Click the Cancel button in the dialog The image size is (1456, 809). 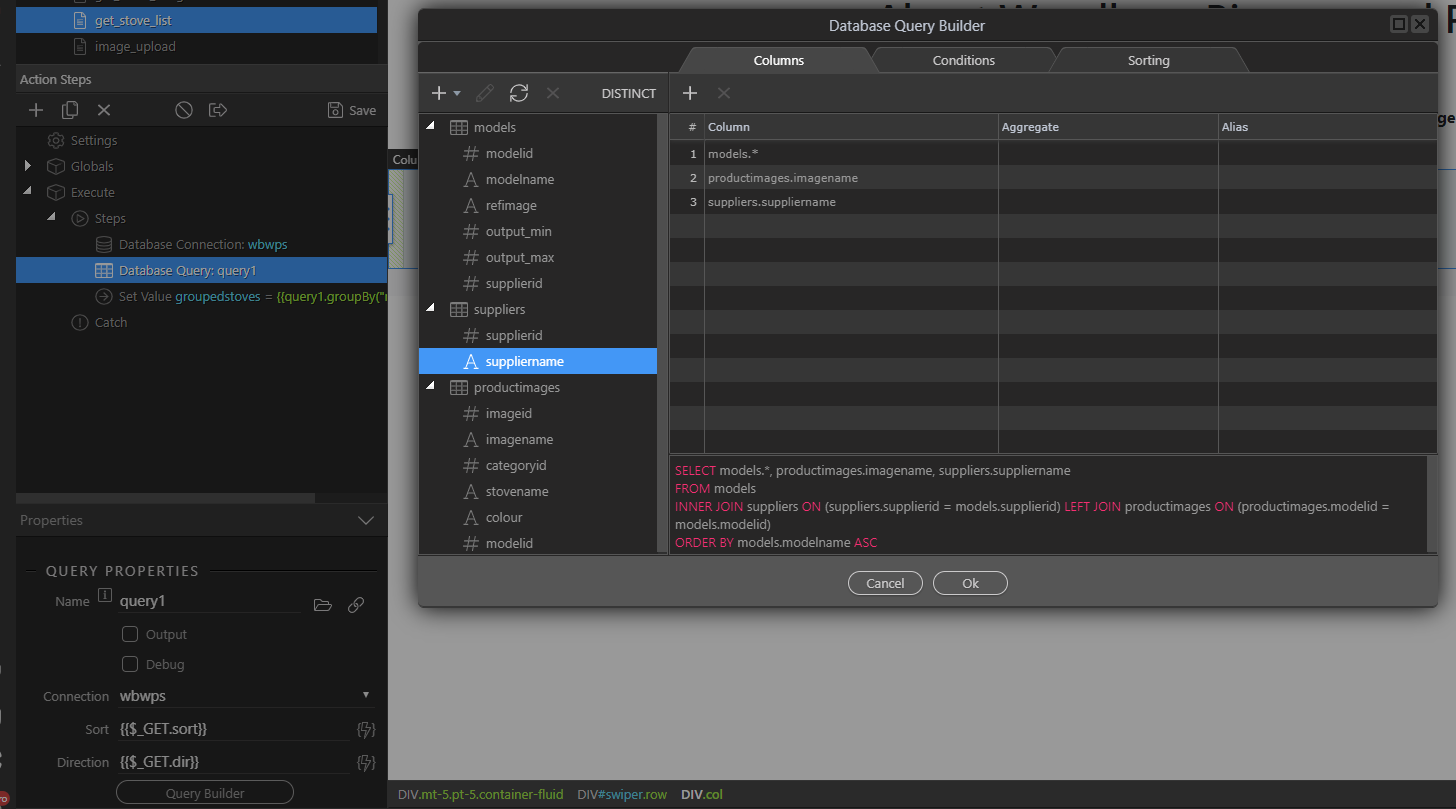point(885,583)
